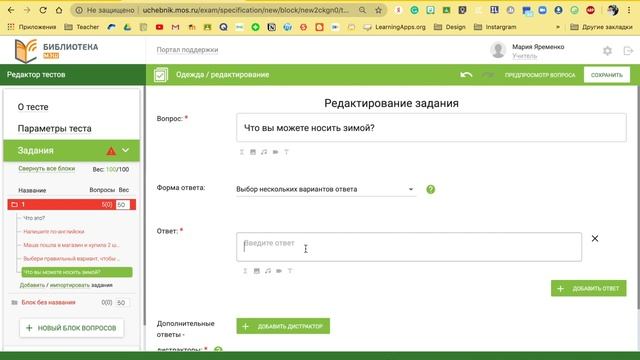Bookmark this page with star icon
Image resolution: width=640 pixels, height=360 pixels.
coord(378,10)
